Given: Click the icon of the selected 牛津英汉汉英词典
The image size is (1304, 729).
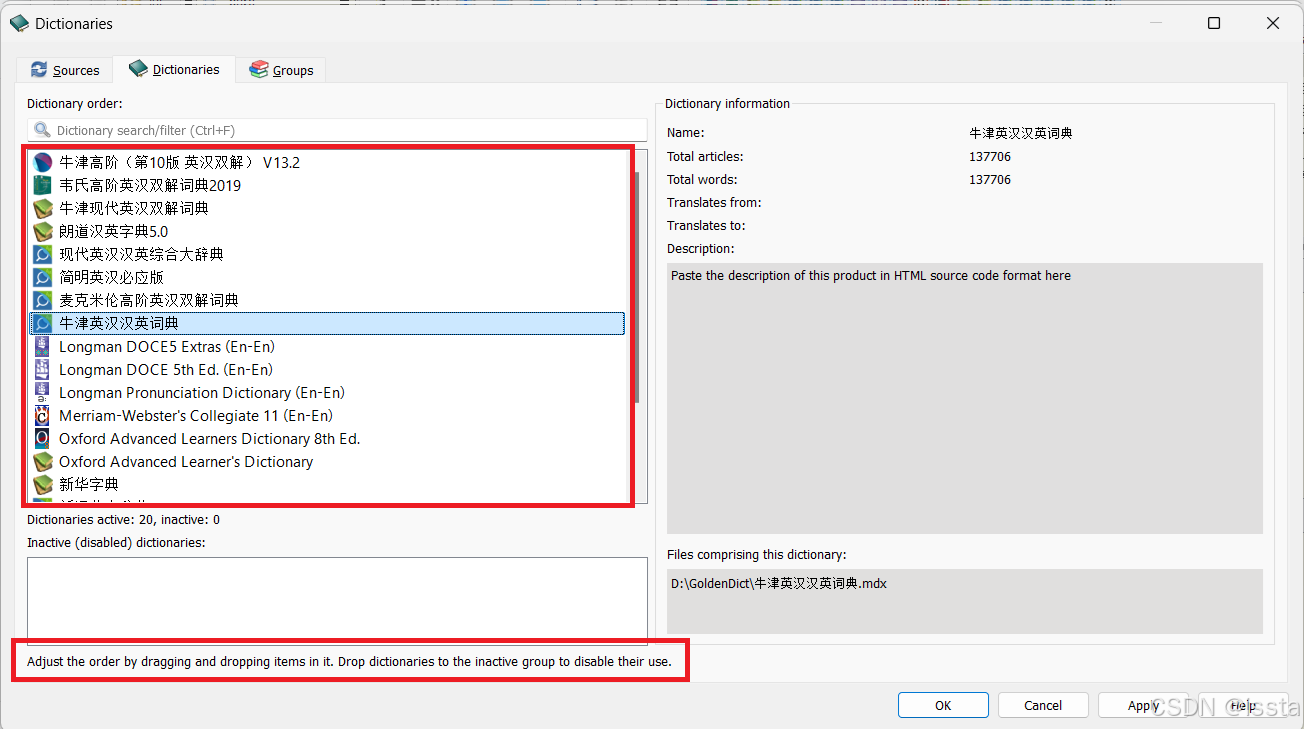Looking at the screenshot, I should pos(42,323).
